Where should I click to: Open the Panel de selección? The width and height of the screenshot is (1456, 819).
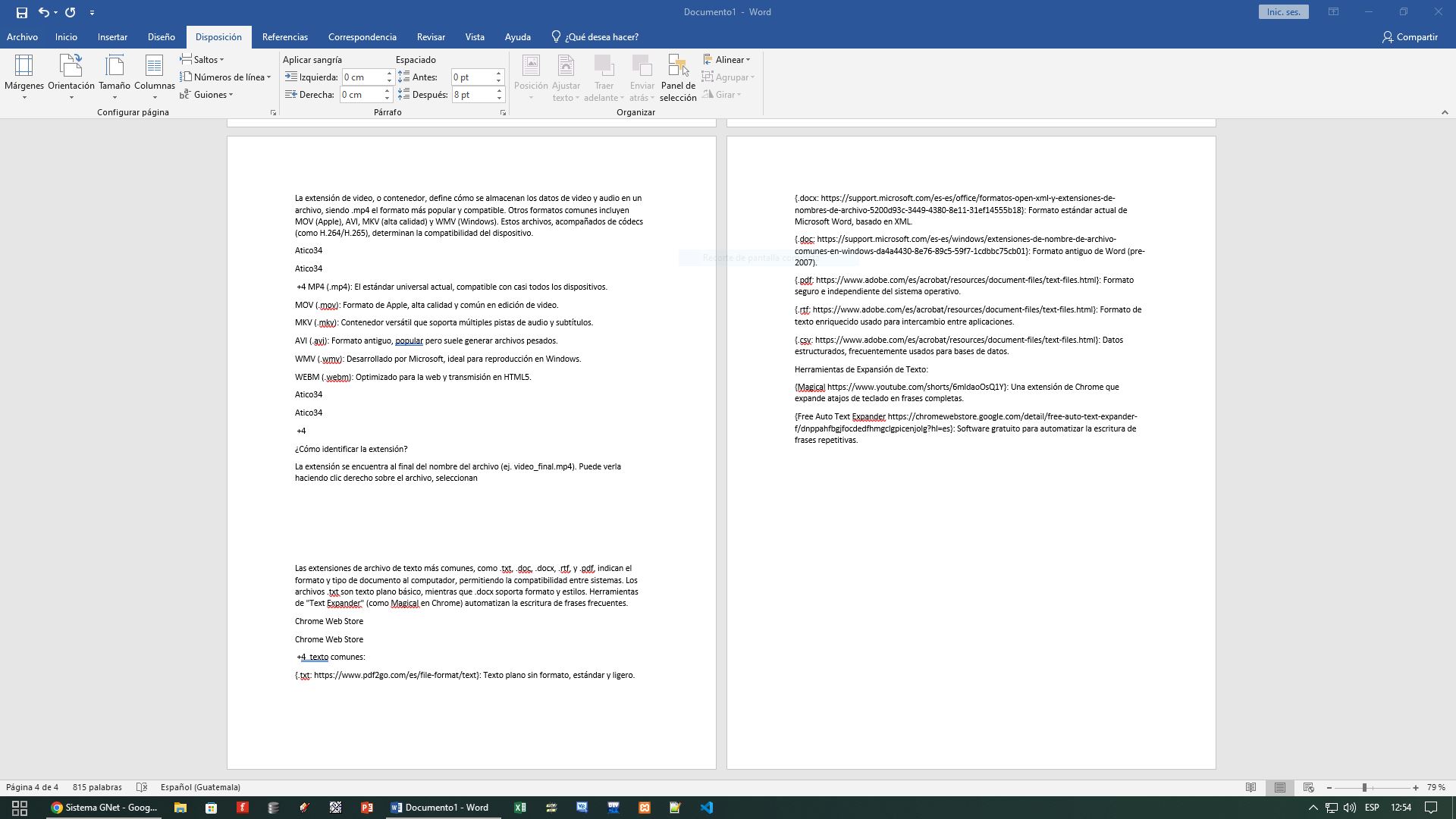pyautogui.click(x=677, y=77)
